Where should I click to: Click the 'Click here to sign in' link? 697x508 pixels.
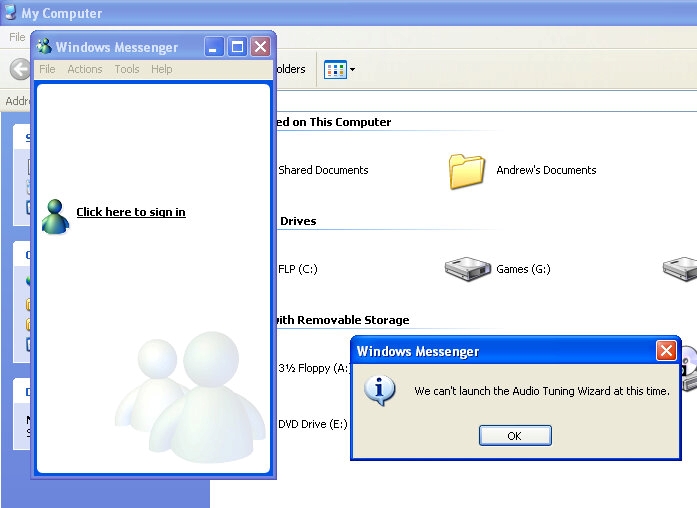pyautogui.click(x=131, y=212)
